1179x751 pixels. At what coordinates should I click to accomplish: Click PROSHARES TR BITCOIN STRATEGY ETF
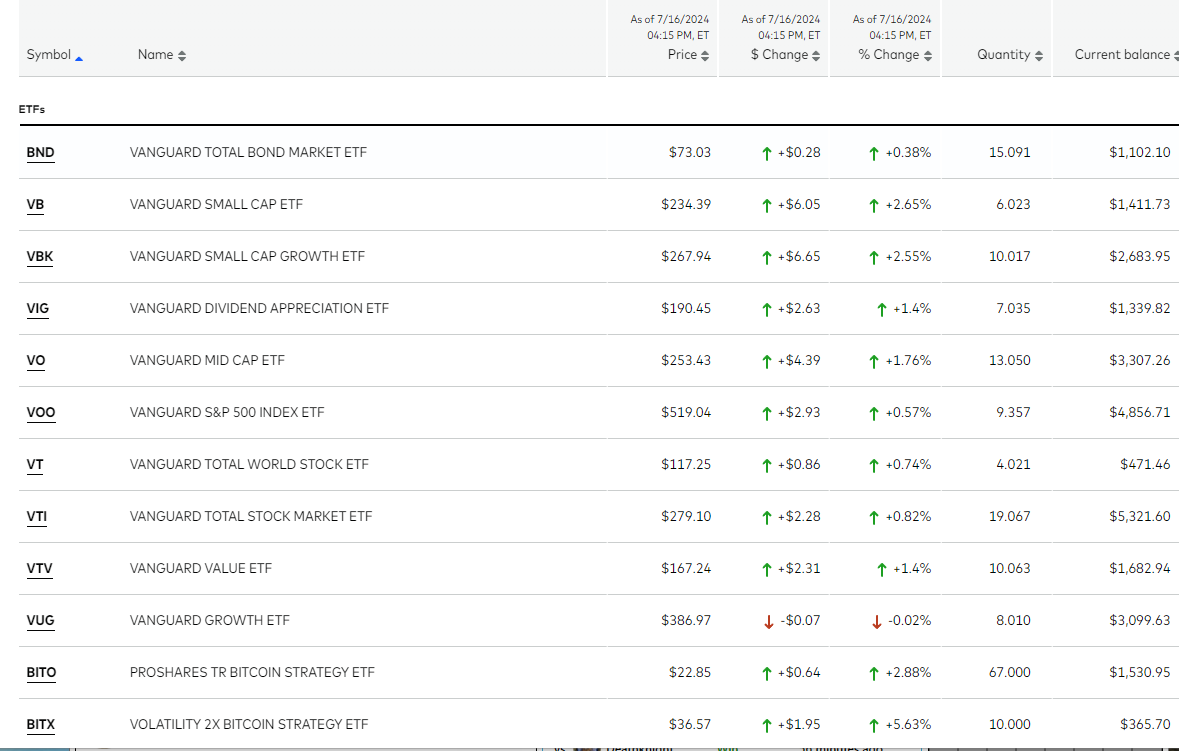(x=252, y=672)
